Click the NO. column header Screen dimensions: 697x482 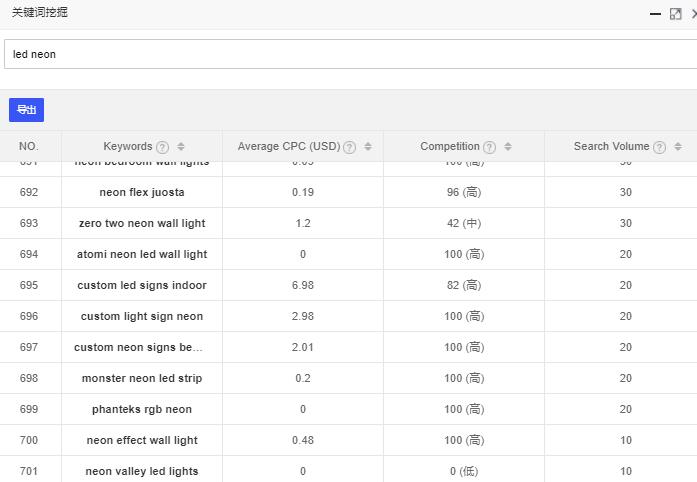29,146
